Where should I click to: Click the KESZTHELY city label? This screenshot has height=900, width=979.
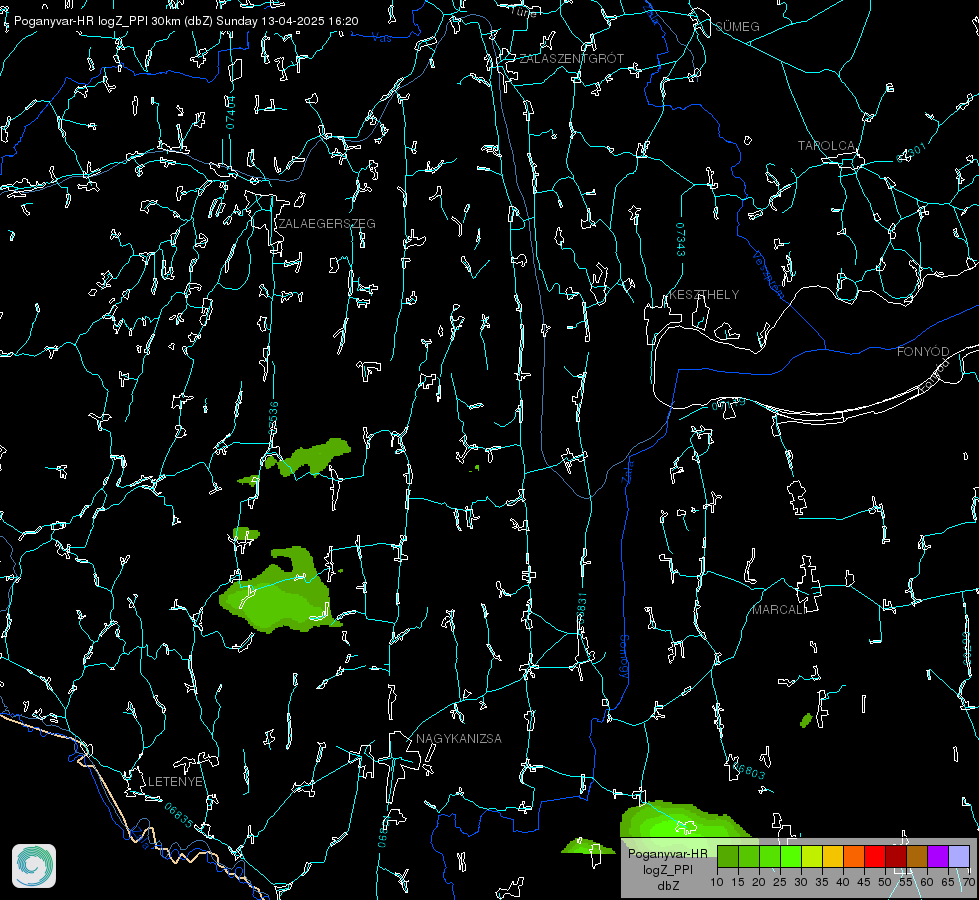pyautogui.click(x=704, y=295)
